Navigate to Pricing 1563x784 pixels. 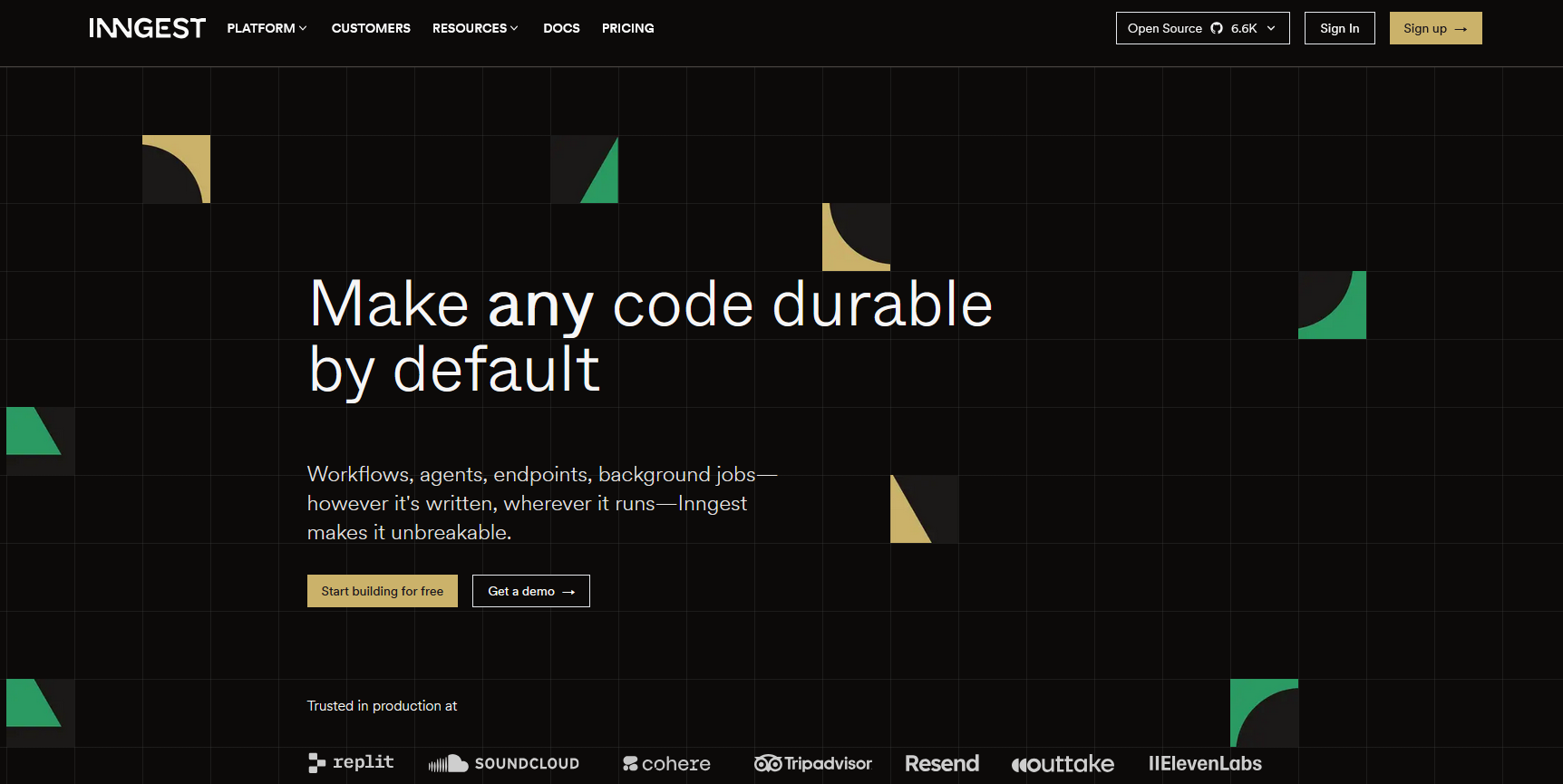click(627, 28)
